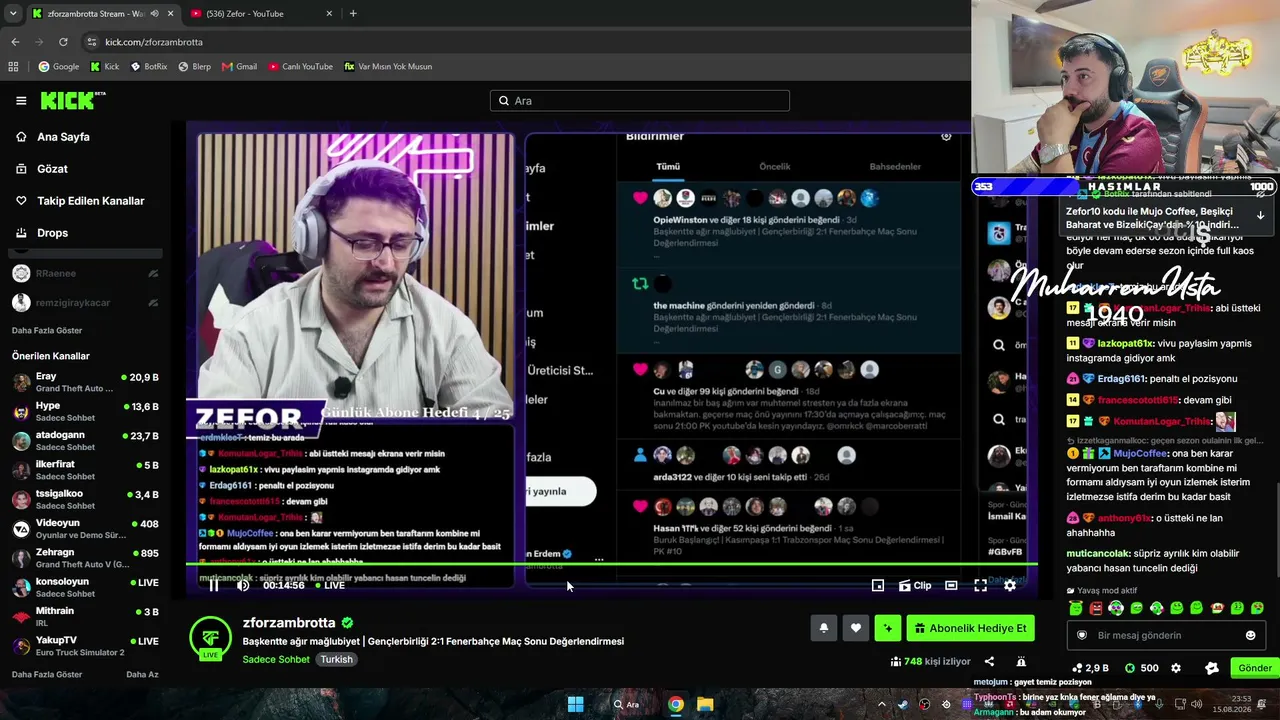The height and width of the screenshot is (720, 1280).
Task: Report the stream with the siren icon
Action: (1021, 661)
